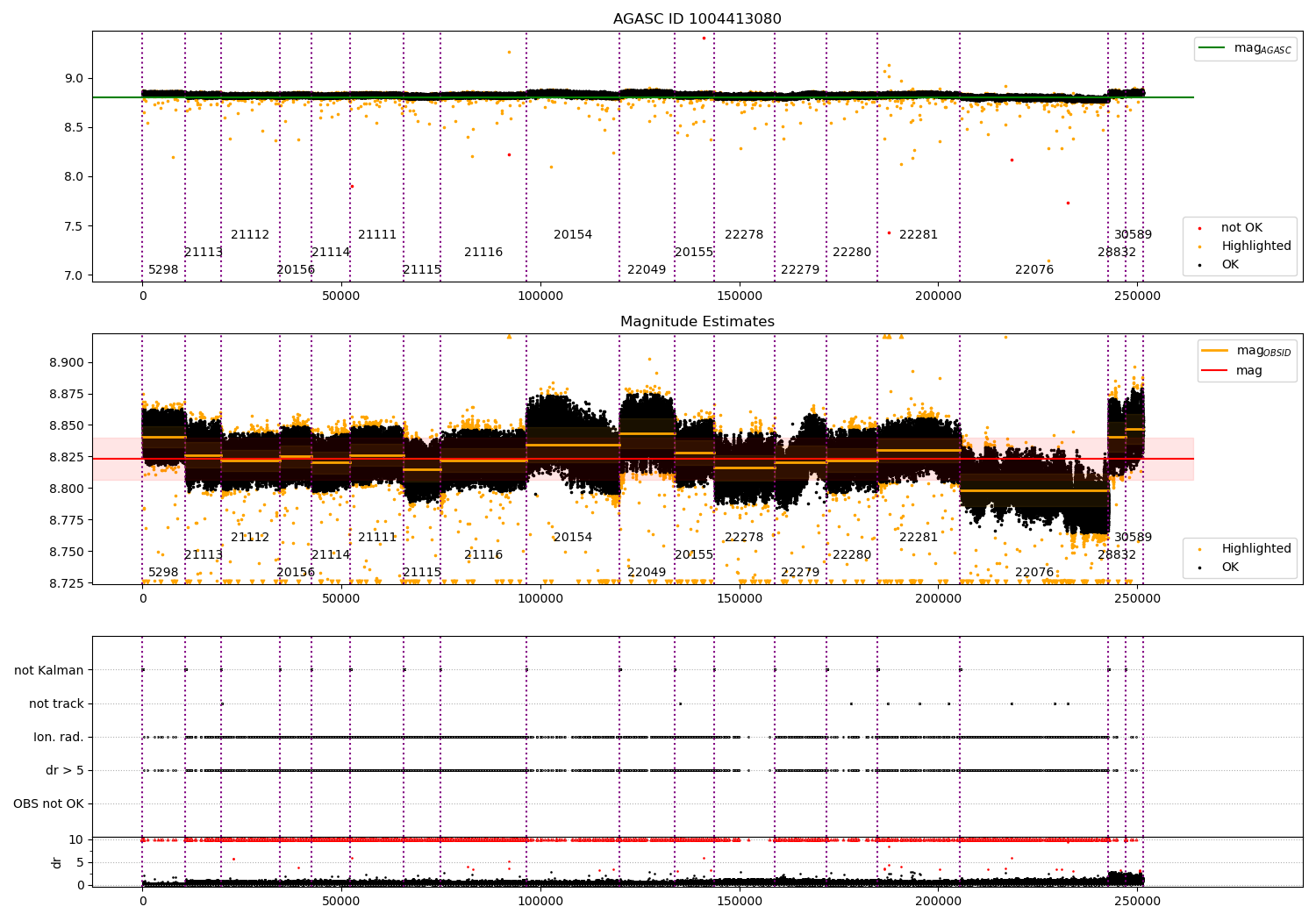The image size is (1316, 921).
Task: Click obsid label 20156 in the top plot
Action: click(296, 270)
